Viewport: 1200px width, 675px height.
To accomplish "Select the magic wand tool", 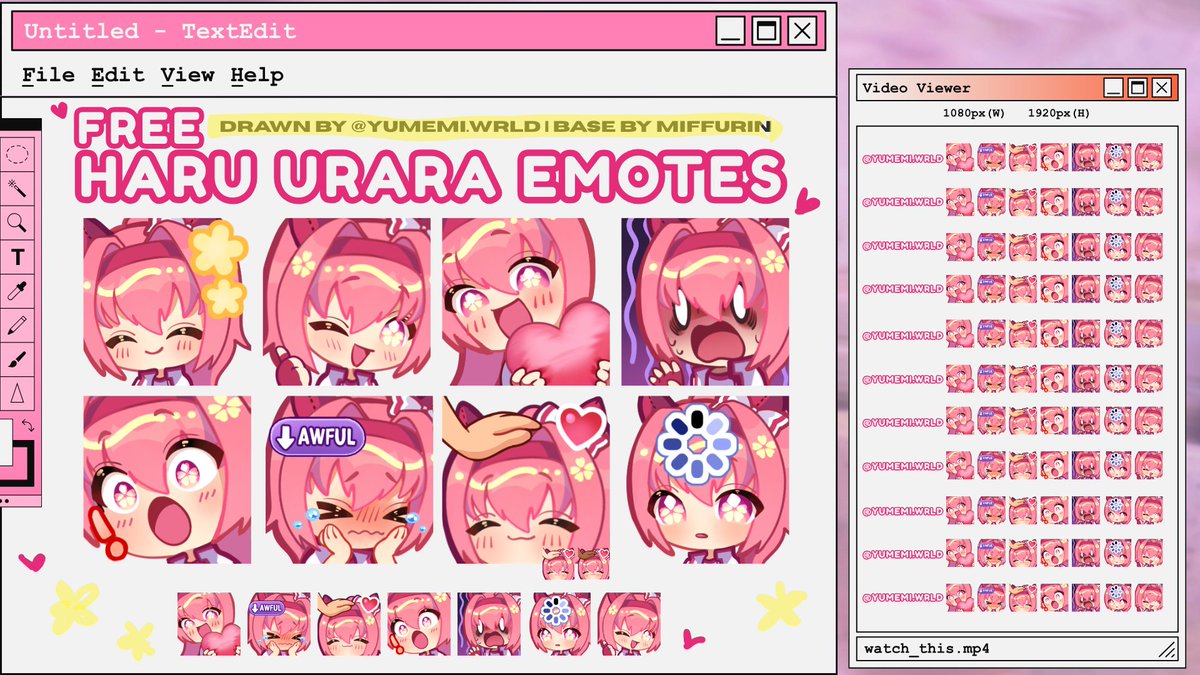I will coord(17,188).
